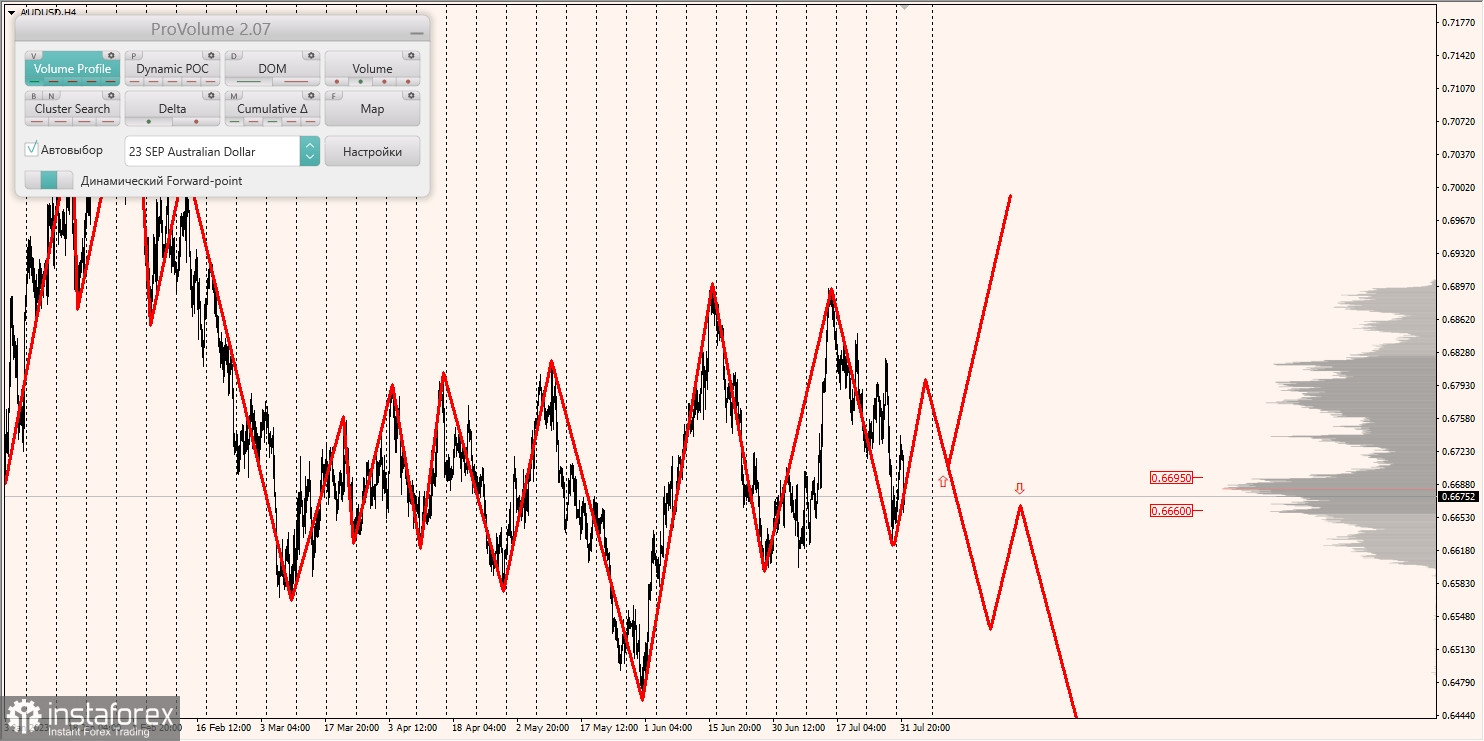Uncheck the Автовыбор checkbox

[32, 149]
